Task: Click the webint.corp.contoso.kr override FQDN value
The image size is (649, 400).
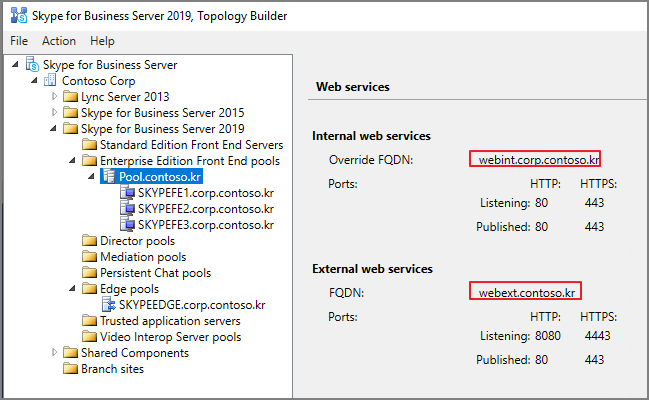Action: click(539, 160)
